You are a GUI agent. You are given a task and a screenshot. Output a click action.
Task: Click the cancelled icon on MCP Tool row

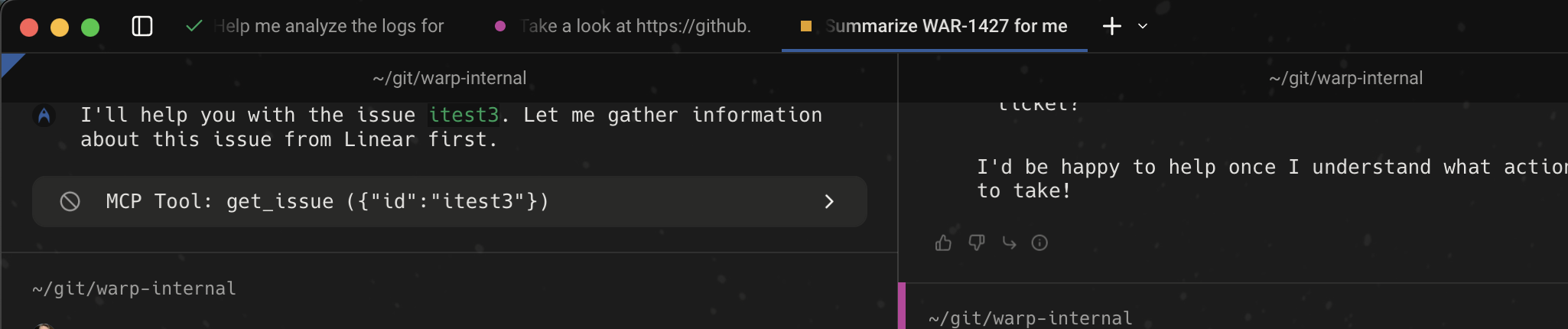70,201
